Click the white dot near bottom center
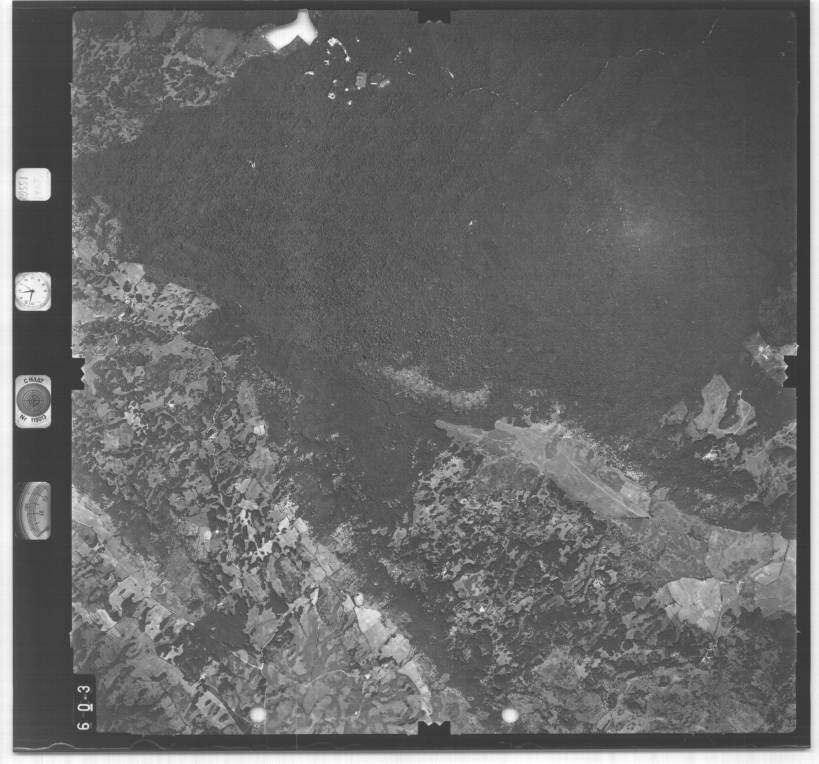This screenshot has height=764, width=819. tap(510, 715)
